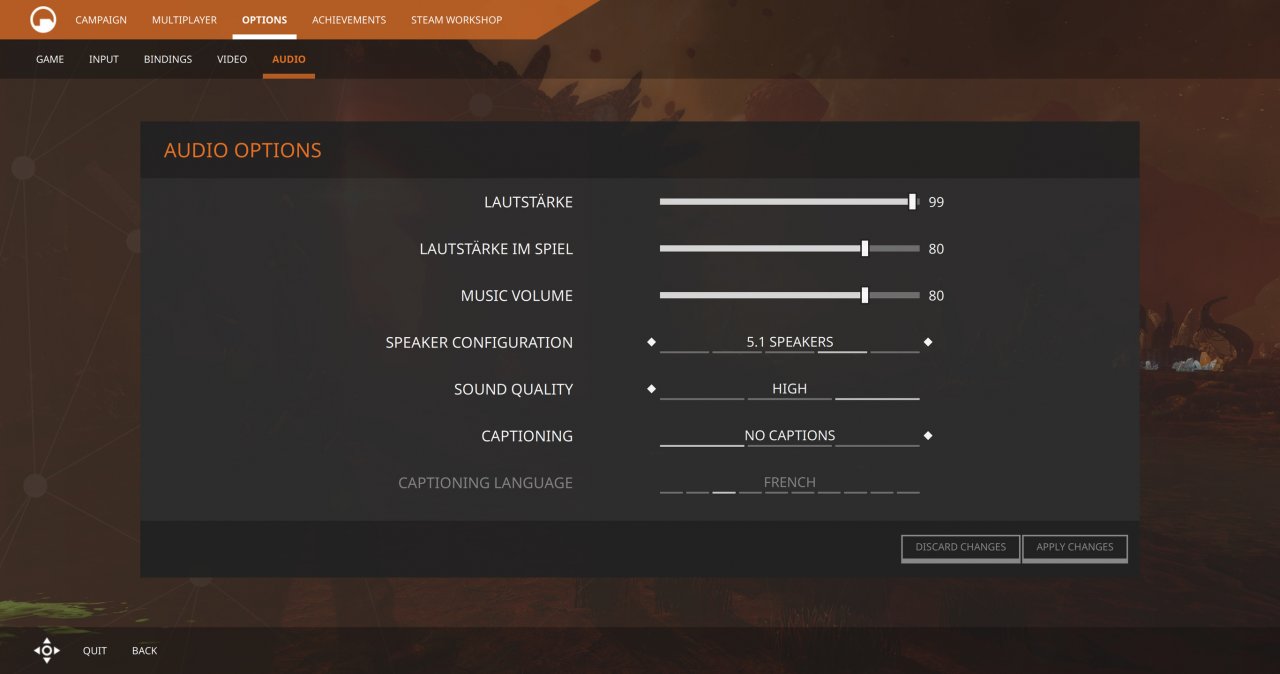This screenshot has height=674, width=1280.
Task: Click the Music Volume slider handle
Action: tap(865, 296)
